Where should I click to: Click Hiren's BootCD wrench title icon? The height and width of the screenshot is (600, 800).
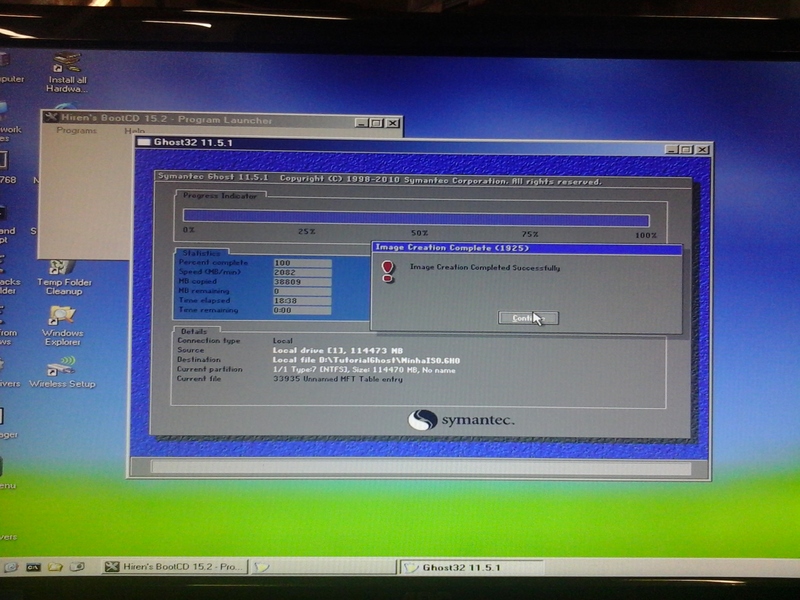pos(51,120)
